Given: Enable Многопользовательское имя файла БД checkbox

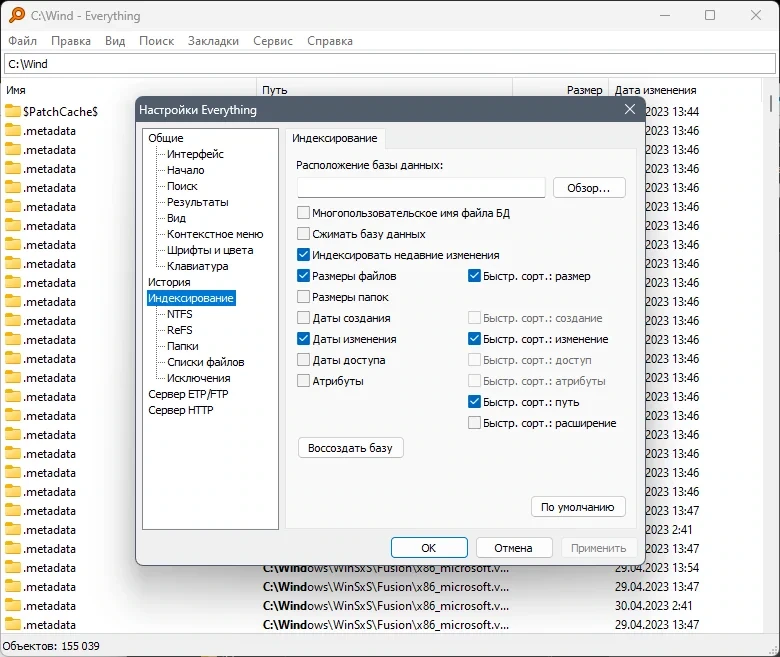Looking at the screenshot, I should click(303, 213).
